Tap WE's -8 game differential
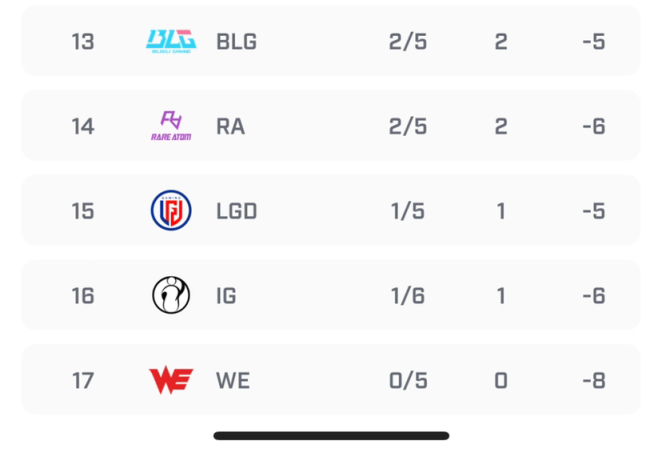 point(594,381)
